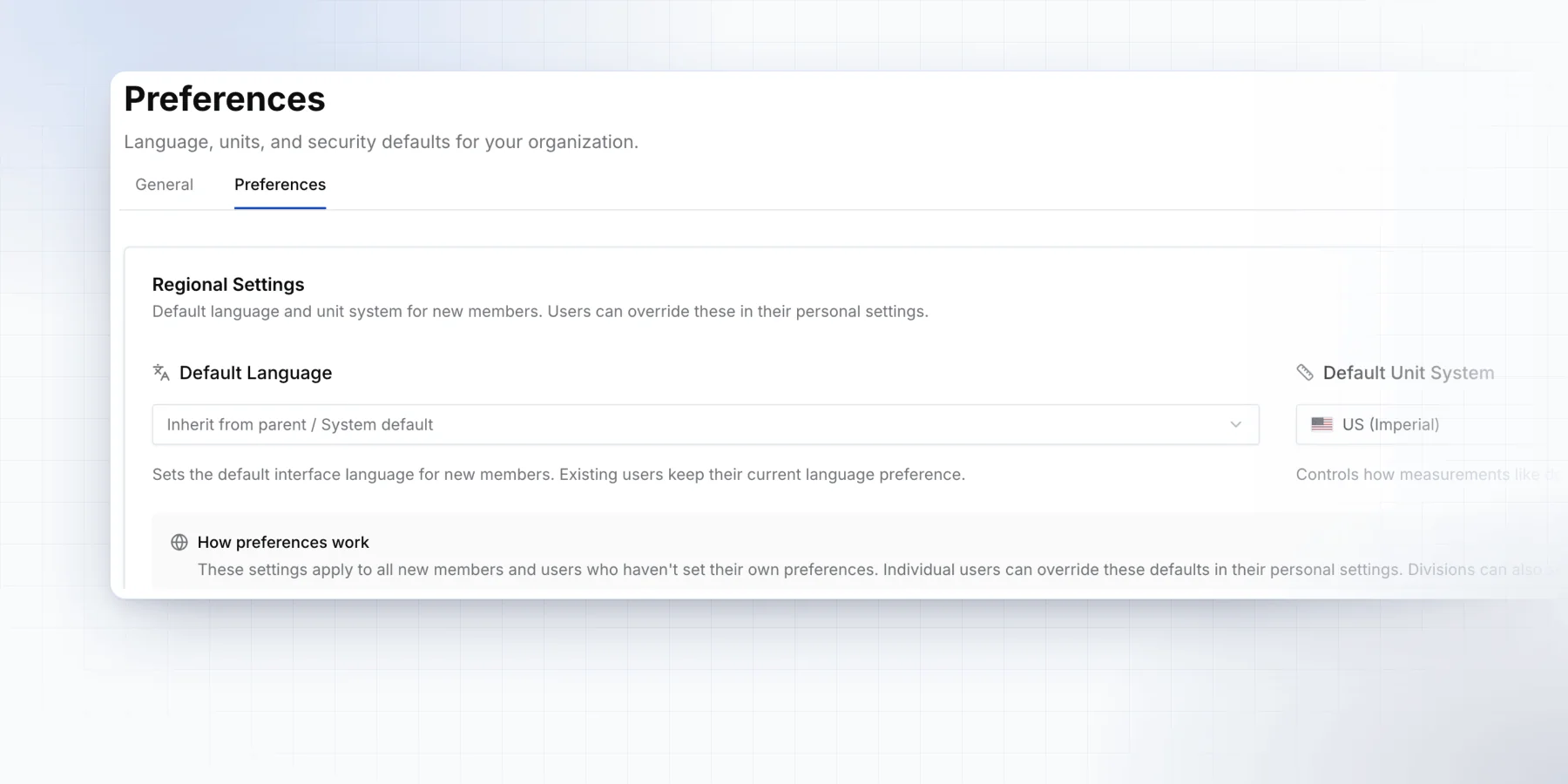Select the Preferences tab
Image resolution: width=1568 pixels, height=784 pixels.
280,185
